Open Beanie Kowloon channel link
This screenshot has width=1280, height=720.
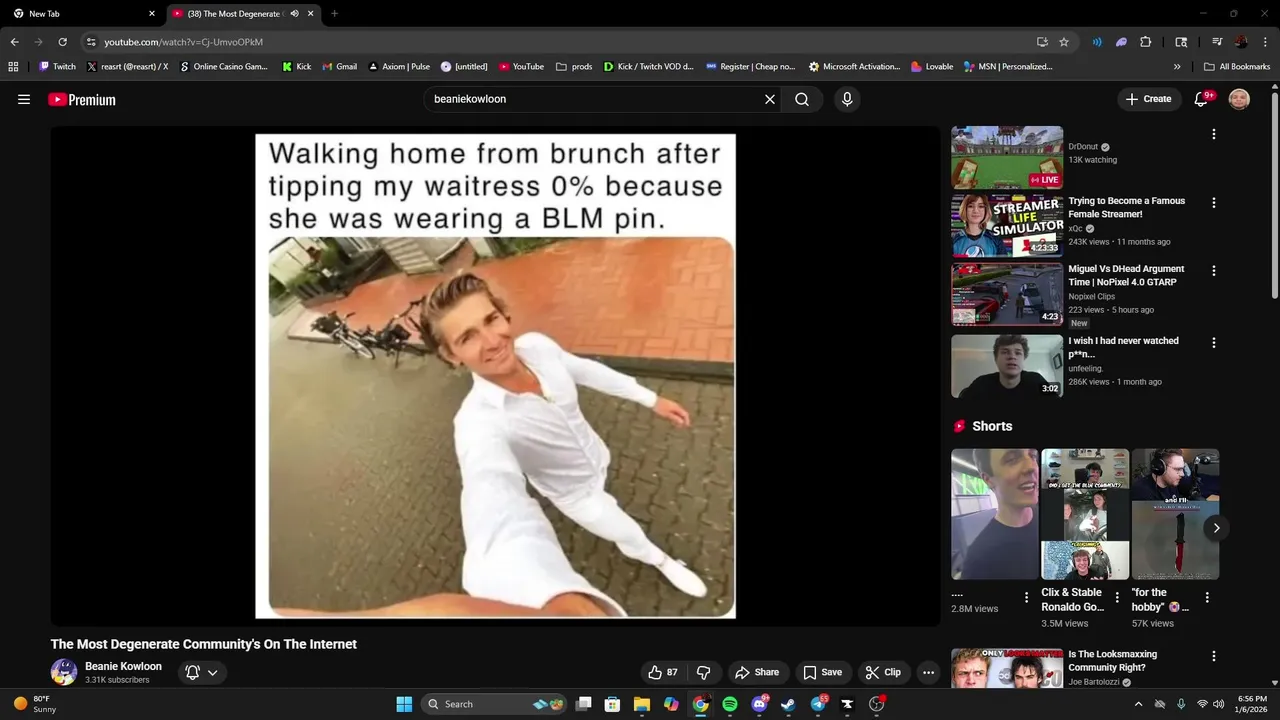(123, 666)
